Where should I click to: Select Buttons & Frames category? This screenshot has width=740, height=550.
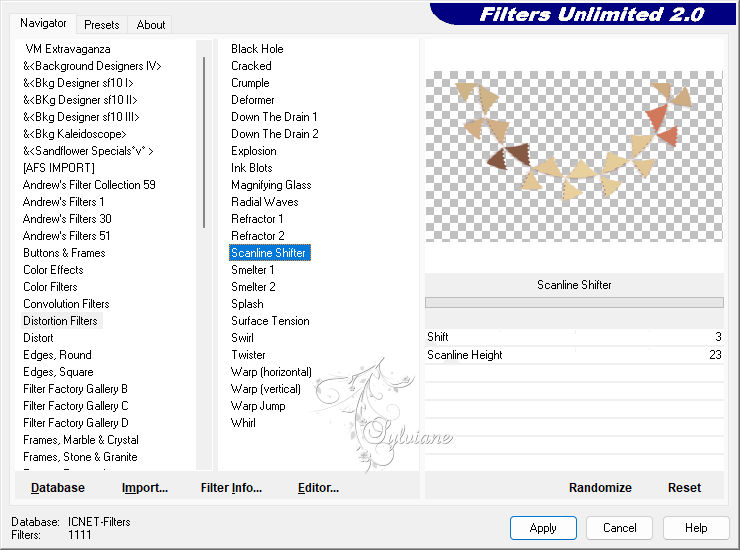(64, 253)
